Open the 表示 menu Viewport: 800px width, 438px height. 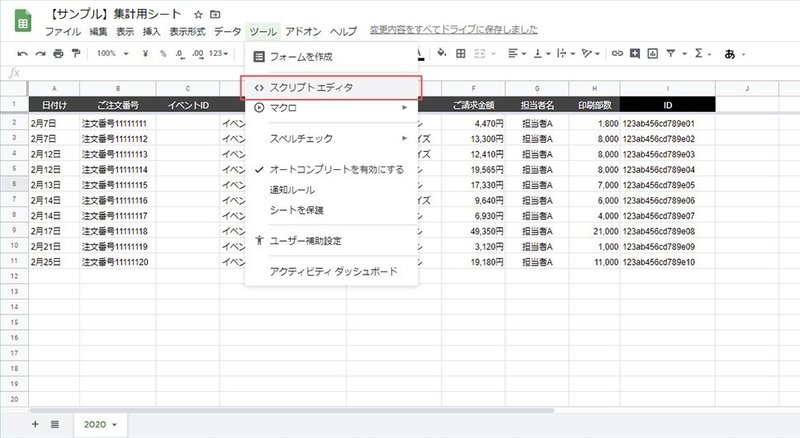click(x=125, y=32)
